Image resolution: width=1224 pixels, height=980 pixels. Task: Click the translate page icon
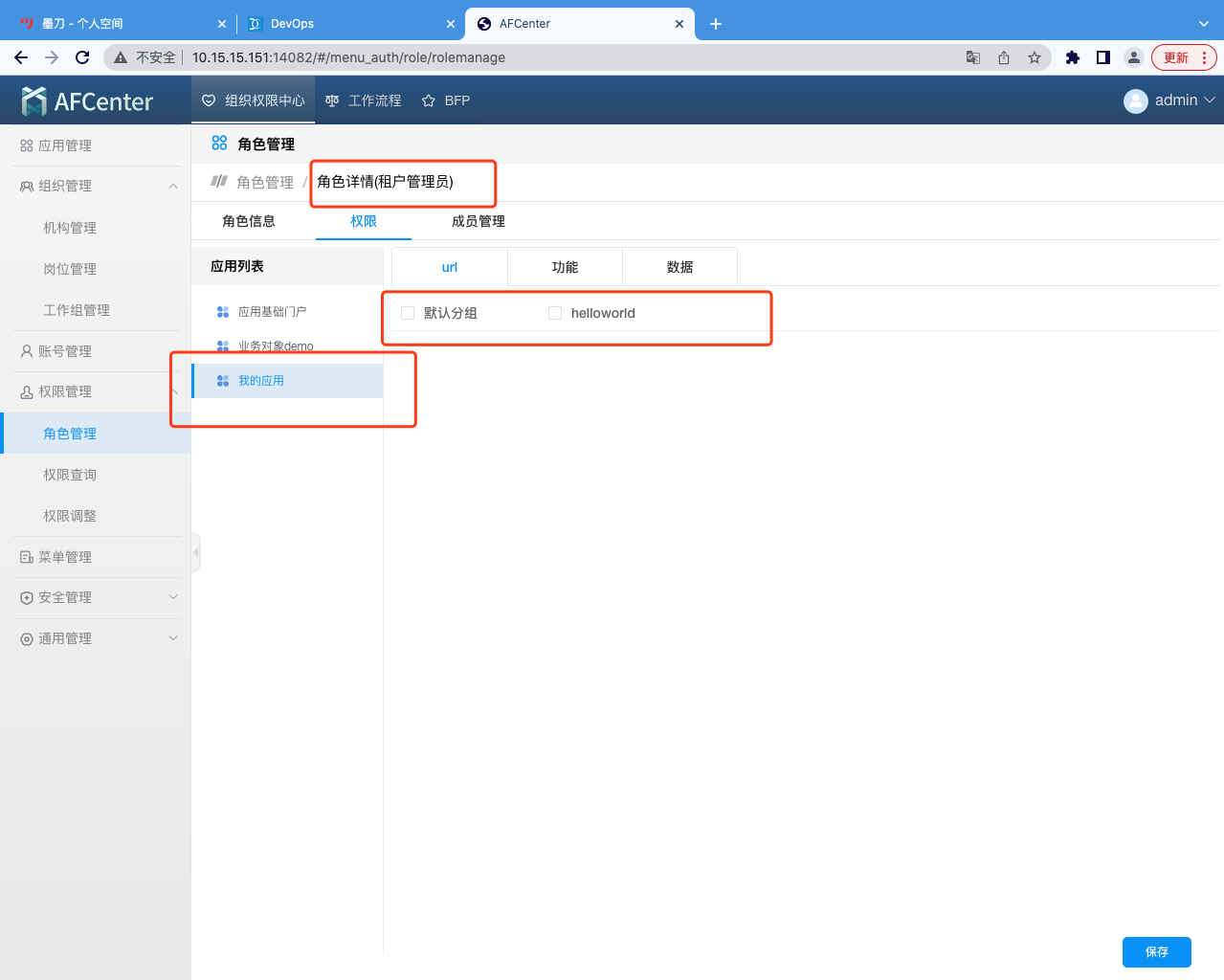973,57
